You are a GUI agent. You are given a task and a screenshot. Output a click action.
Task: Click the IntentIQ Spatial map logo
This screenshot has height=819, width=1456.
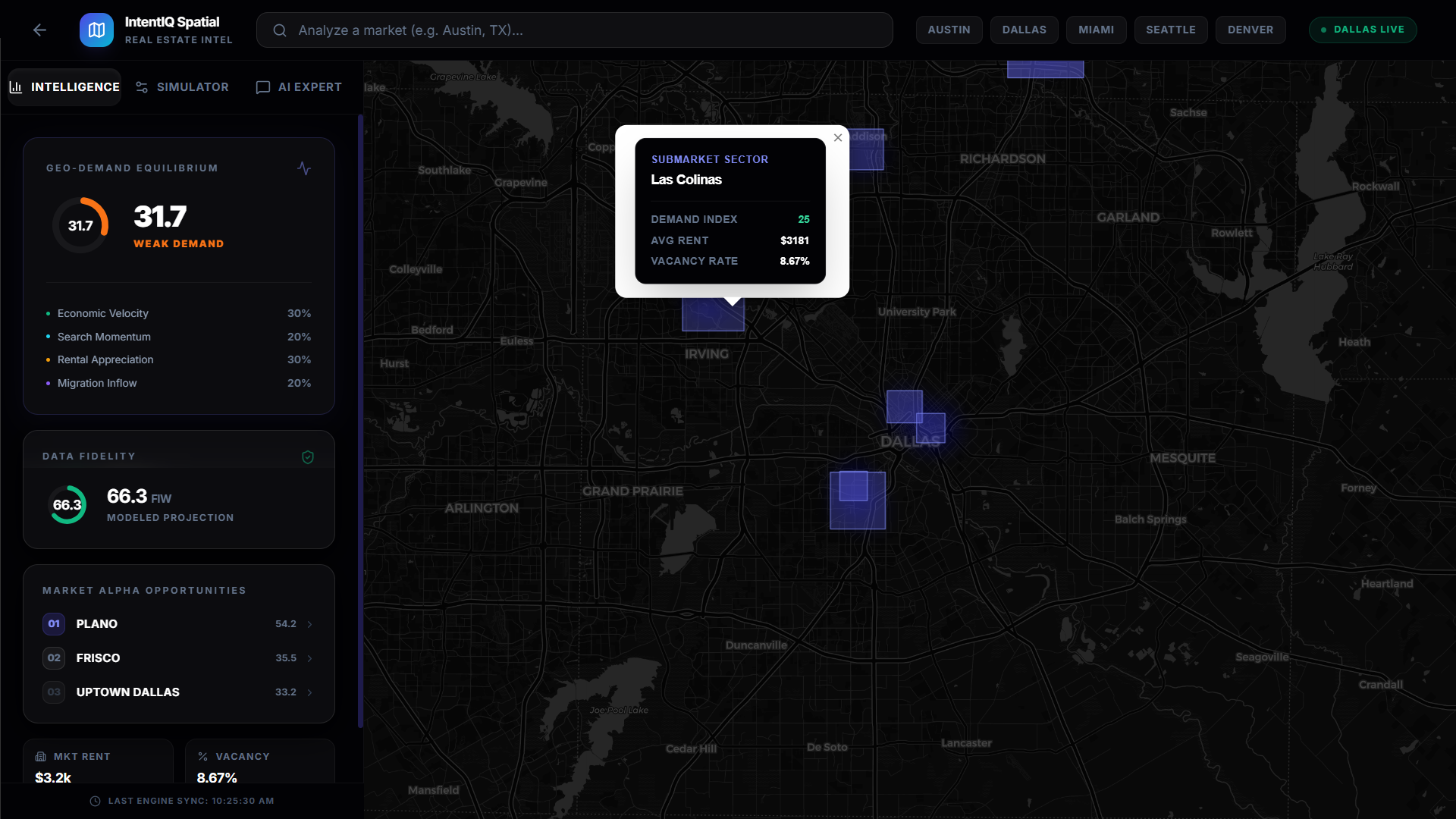[x=96, y=30]
